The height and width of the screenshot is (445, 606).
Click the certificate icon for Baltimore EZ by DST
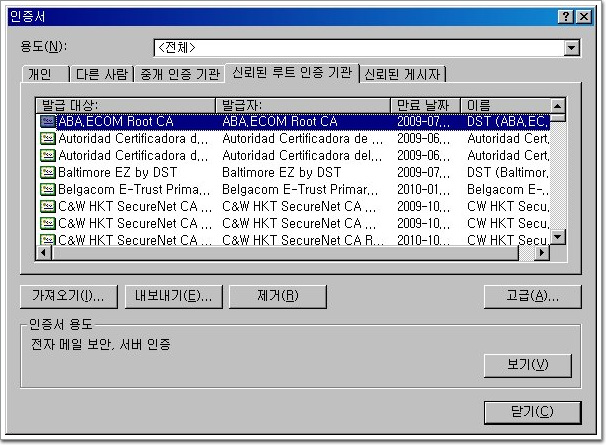[48, 172]
